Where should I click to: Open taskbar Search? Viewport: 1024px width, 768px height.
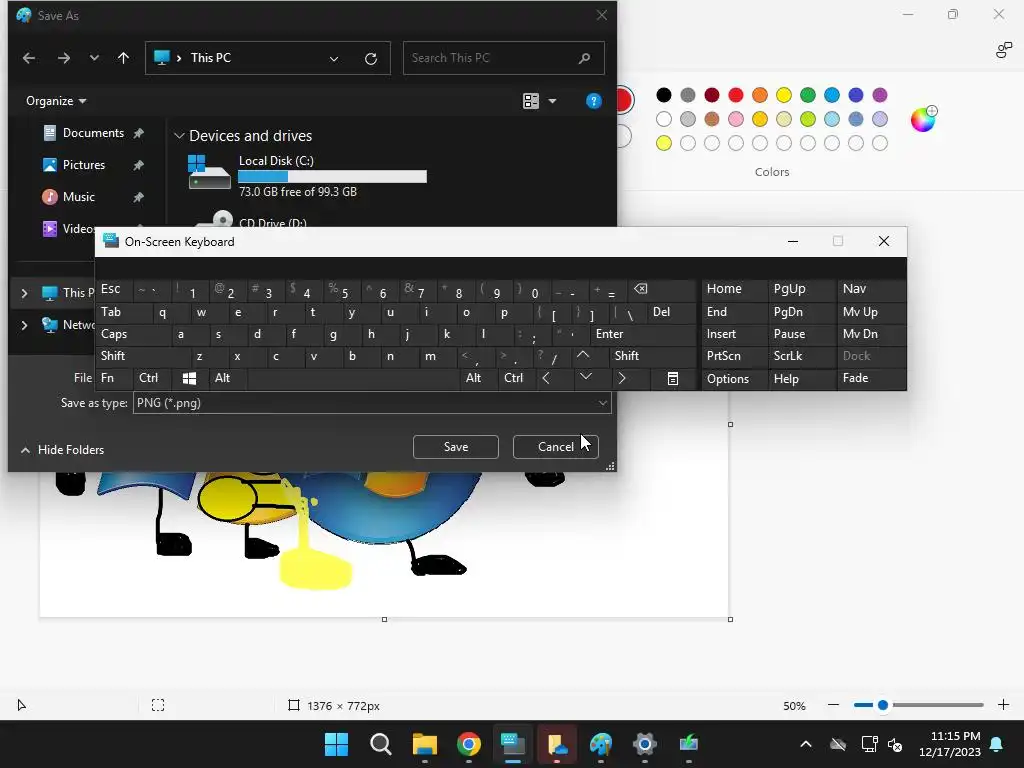pyautogui.click(x=381, y=744)
